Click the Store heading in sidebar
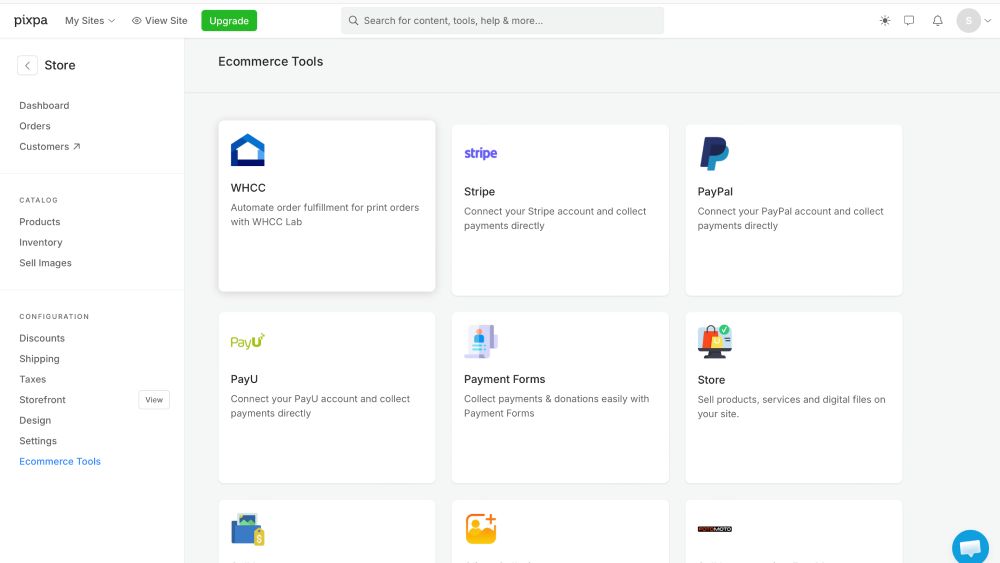This screenshot has width=1000, height=563. (60, 65)
